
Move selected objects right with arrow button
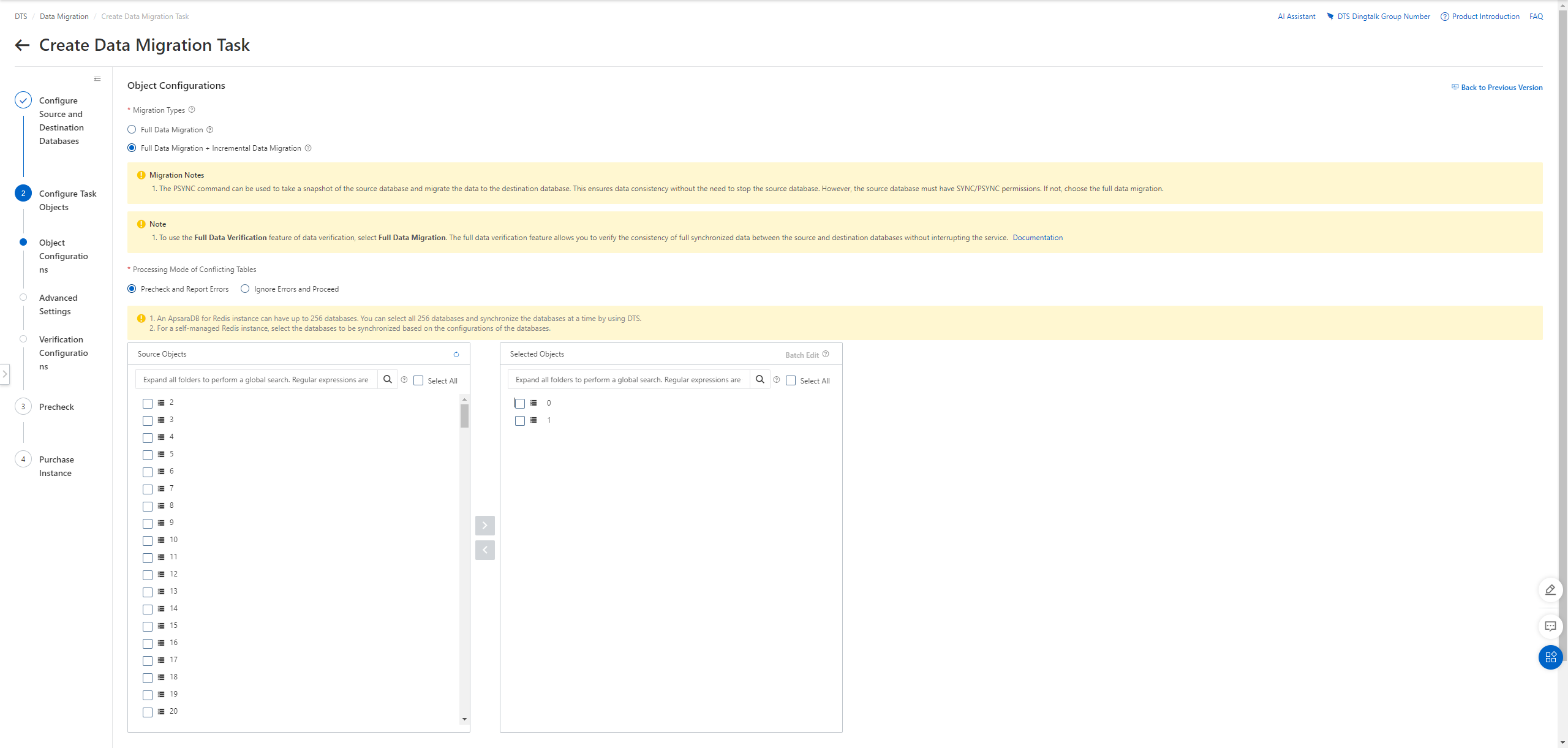coord(484,526)
